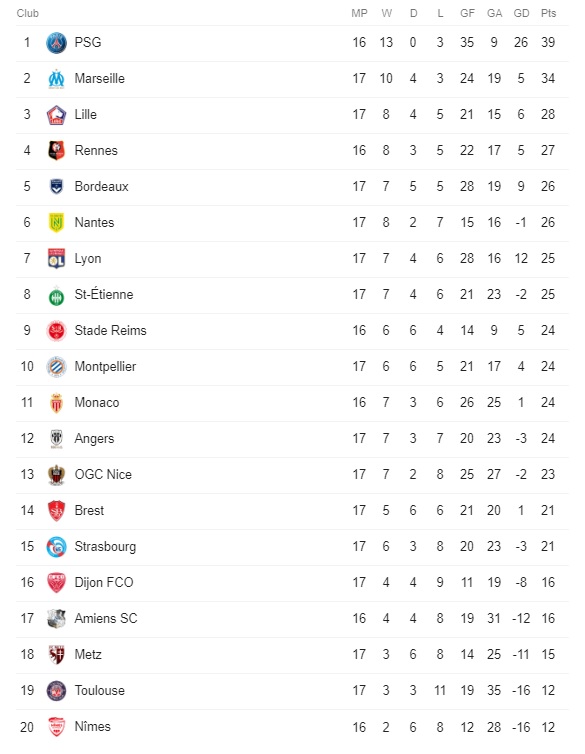
Task: Click the Club column header
Action: pyautogui.click(x=27, y=13)
